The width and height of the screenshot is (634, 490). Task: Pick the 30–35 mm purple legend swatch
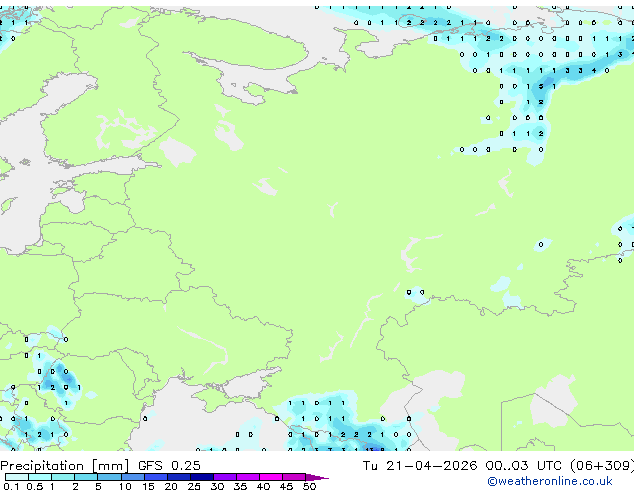225,477
